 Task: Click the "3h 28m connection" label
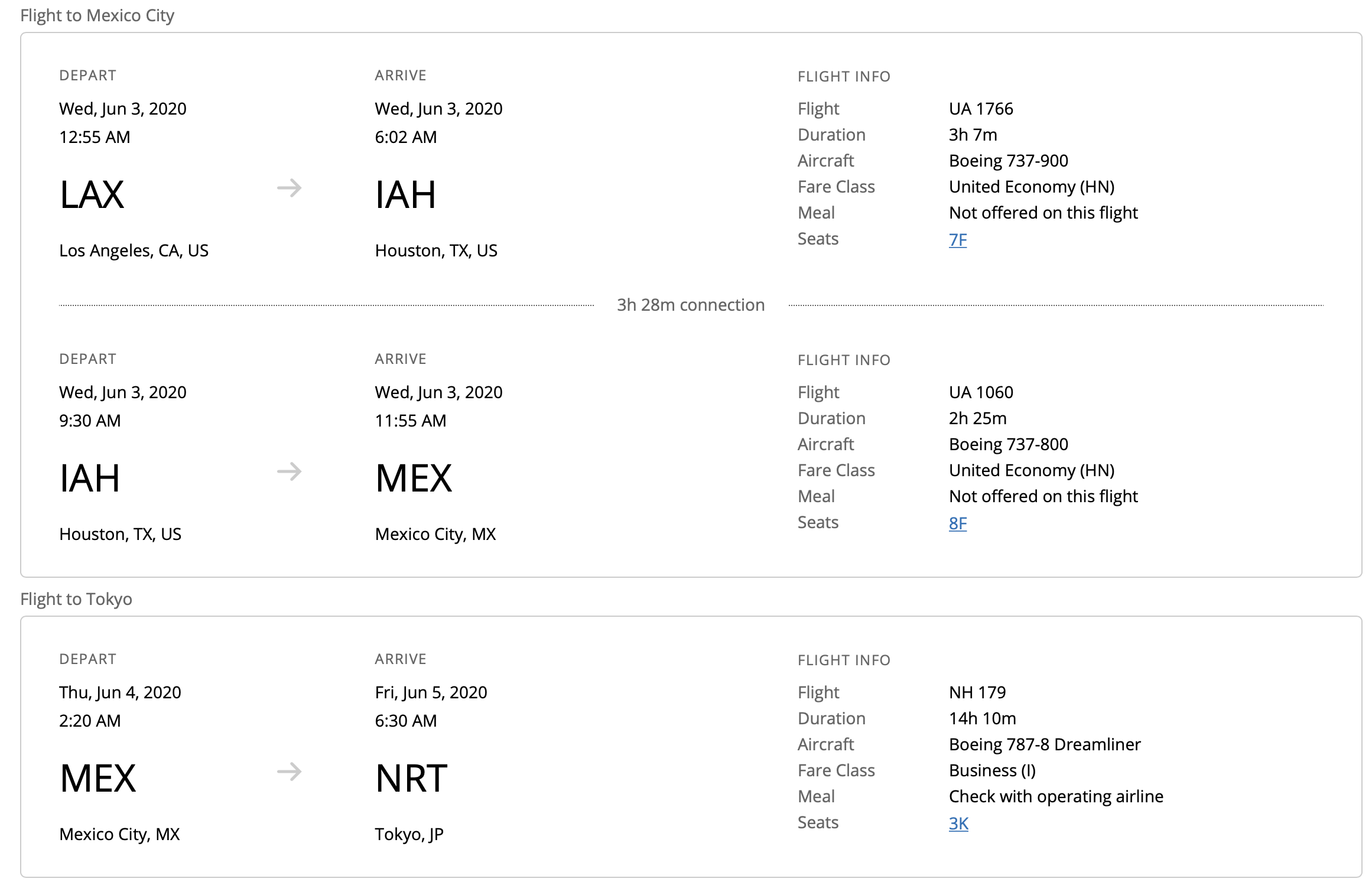click(691, 305)
